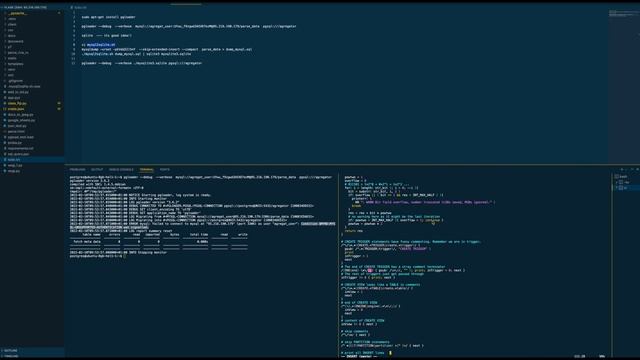Open google_sheets.py in the explorer
Image resolution: width=640 pixels, height=360 pixels.
tap(21, 120)
